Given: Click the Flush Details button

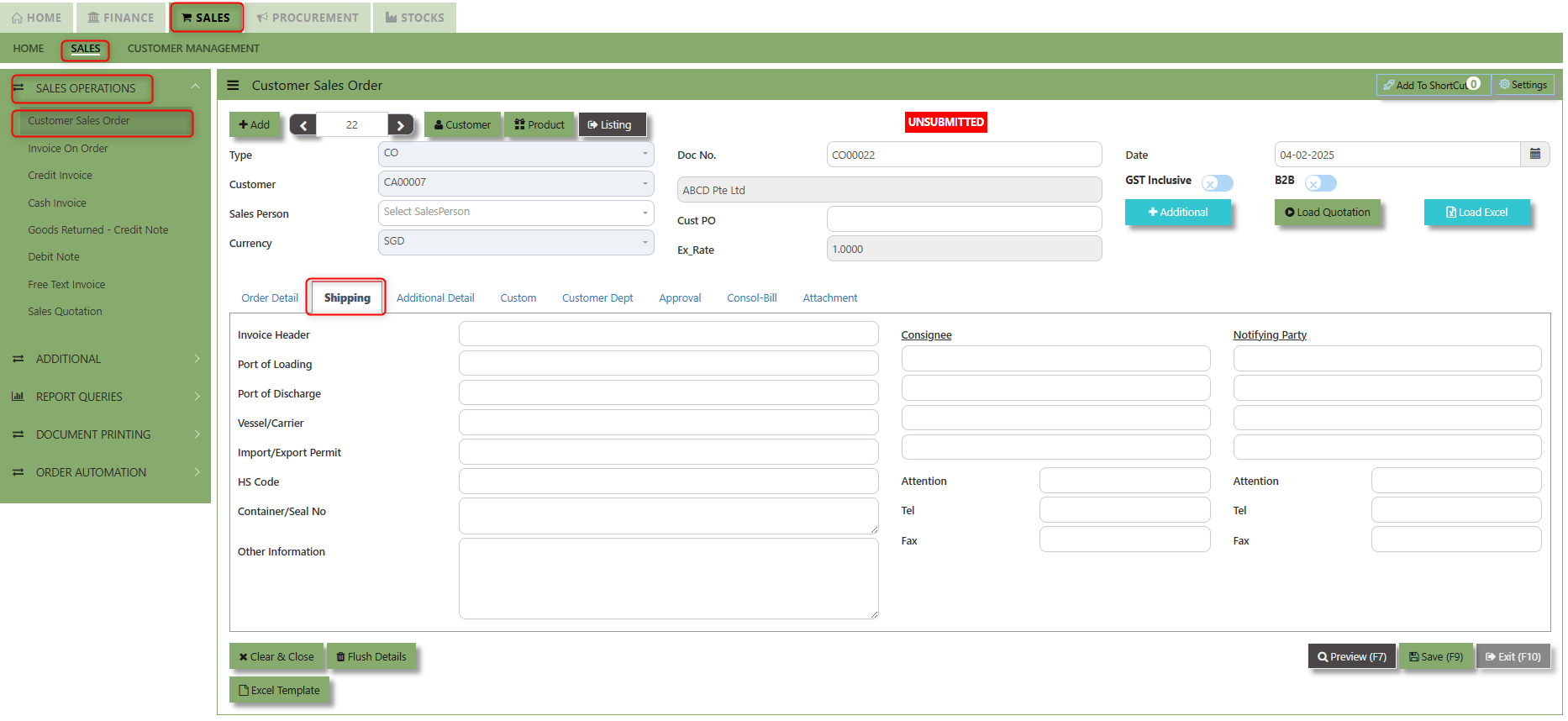Looking at the screenshot, I should pos(371,657).
